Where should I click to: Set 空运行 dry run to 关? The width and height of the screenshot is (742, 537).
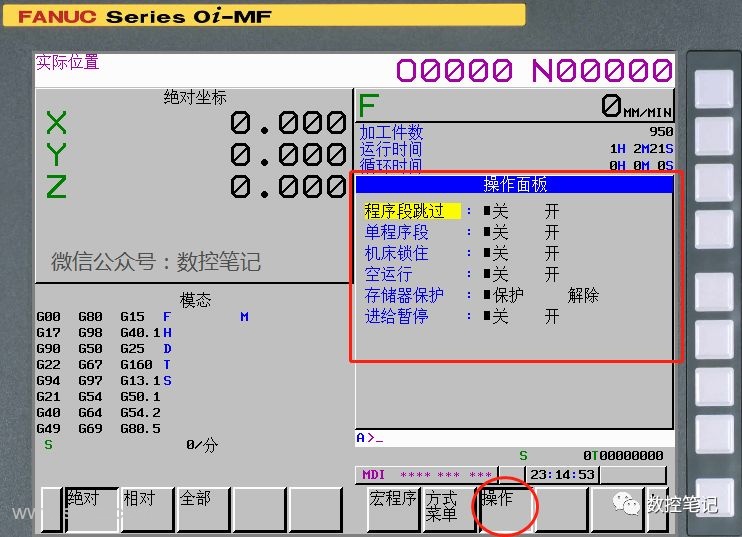[x=496, y=274]
